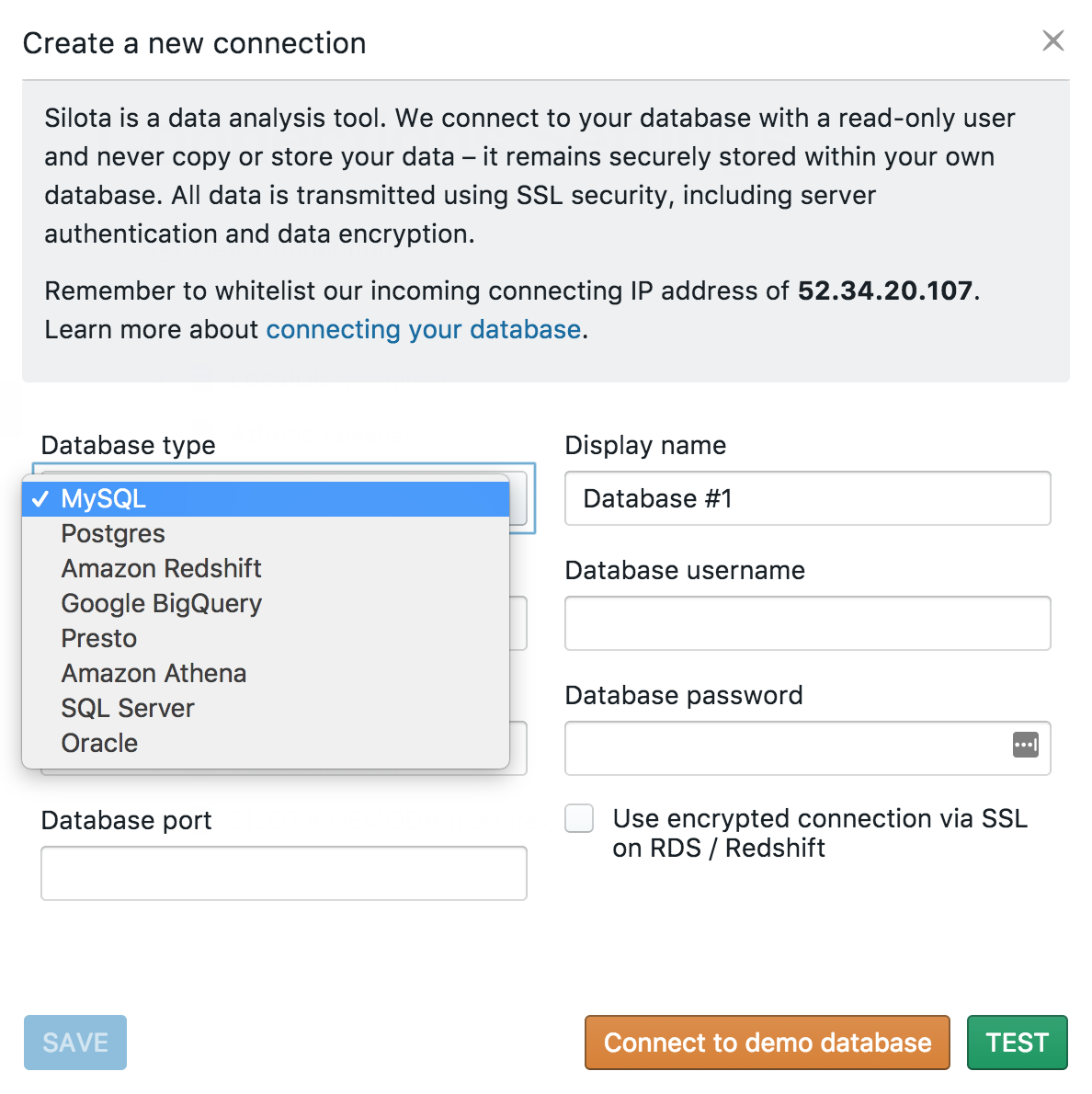Choose Presto from the database type options
The image size is (1092, 1094).
(x=266, y=638)
